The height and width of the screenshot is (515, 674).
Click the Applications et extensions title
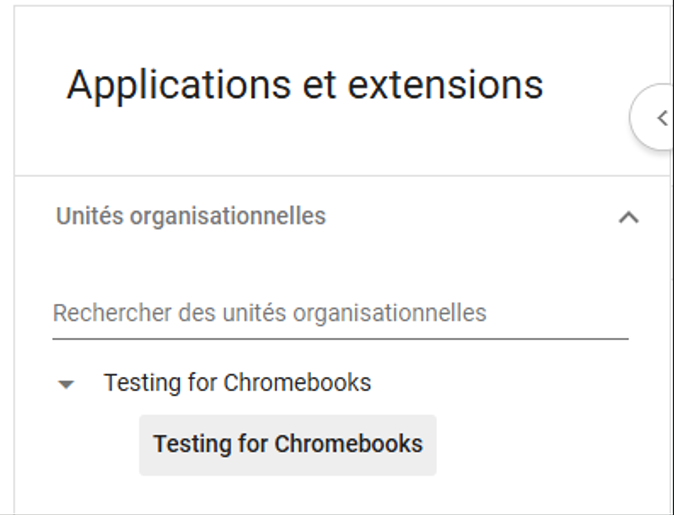pos(305,85)
